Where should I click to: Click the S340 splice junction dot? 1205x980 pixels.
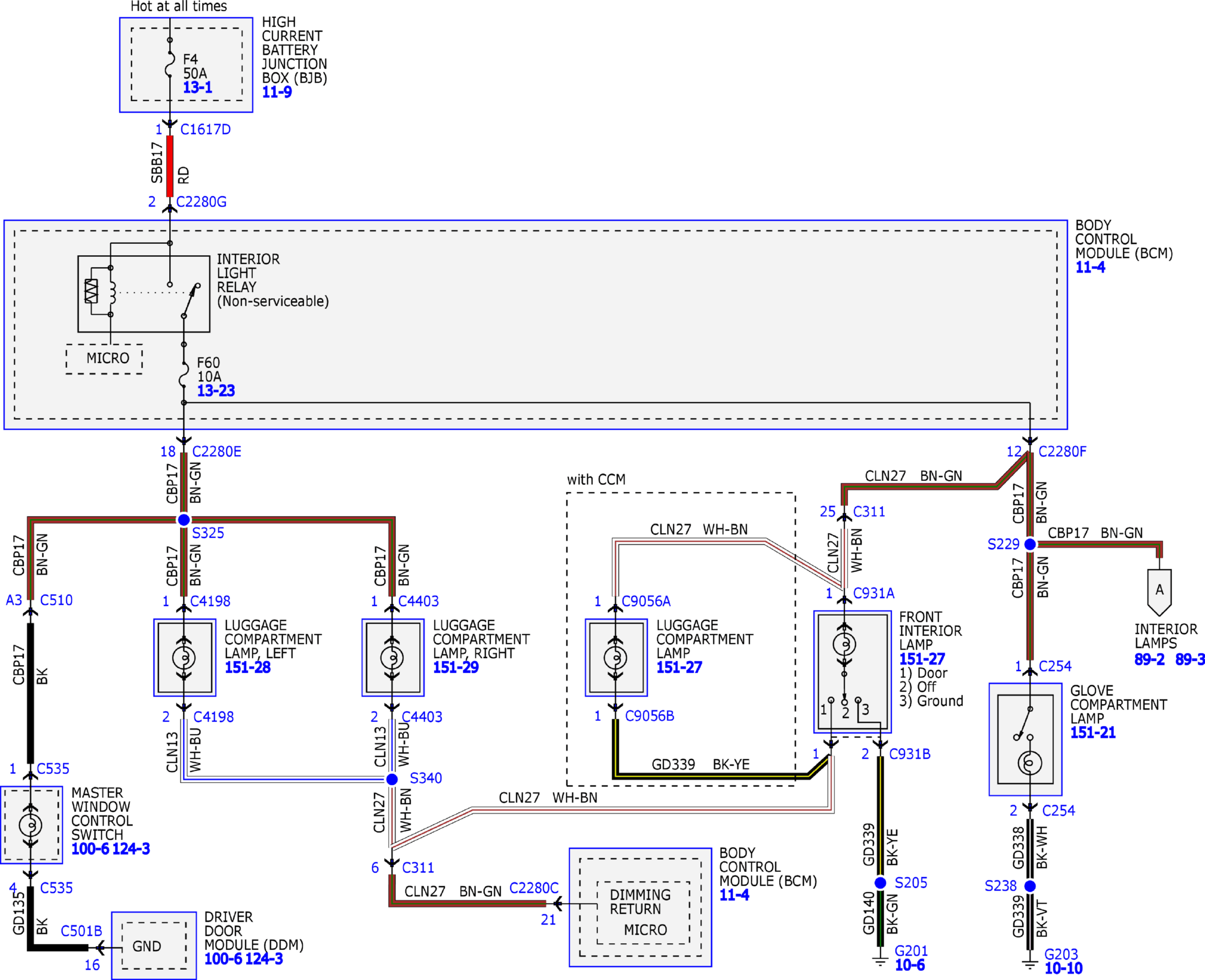392,779
